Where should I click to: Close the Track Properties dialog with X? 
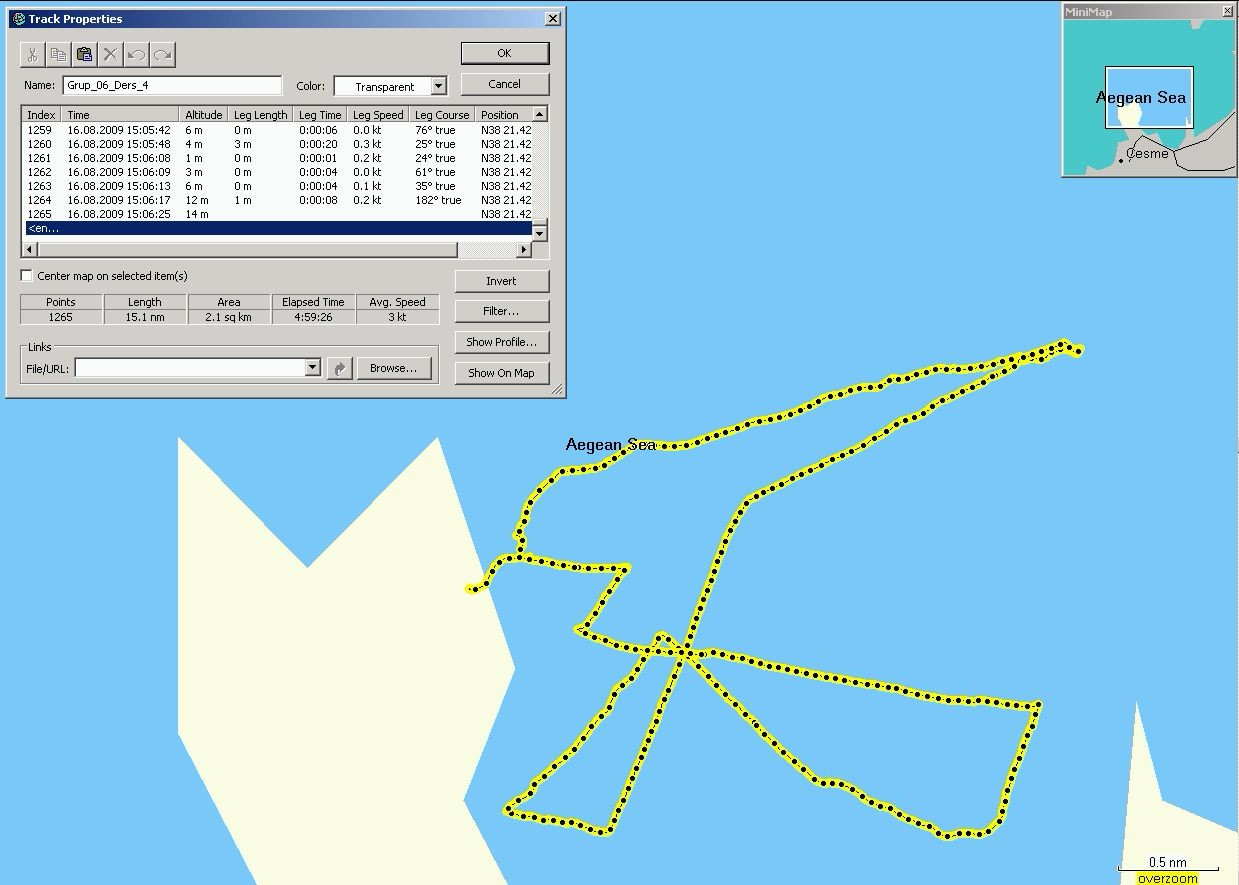(553, 19)
